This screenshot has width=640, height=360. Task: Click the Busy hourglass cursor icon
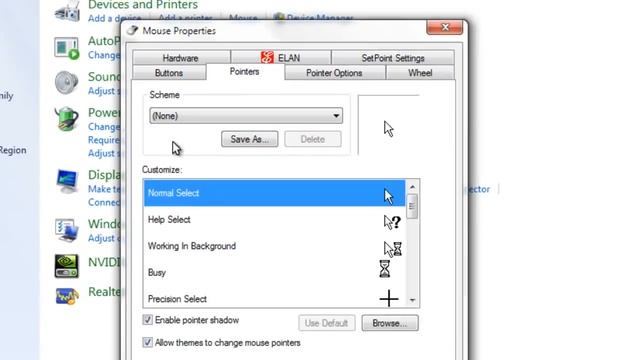[x=384, y=269]
